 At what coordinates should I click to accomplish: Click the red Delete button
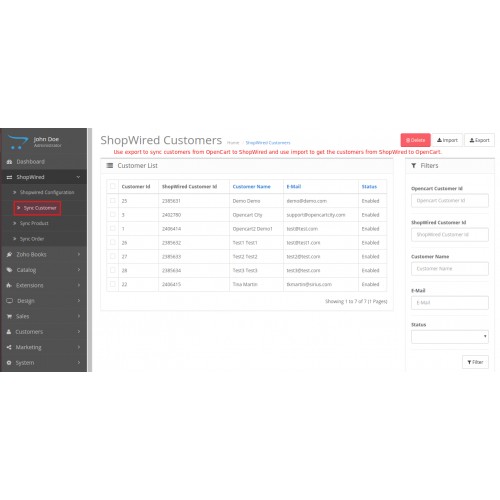415,140
